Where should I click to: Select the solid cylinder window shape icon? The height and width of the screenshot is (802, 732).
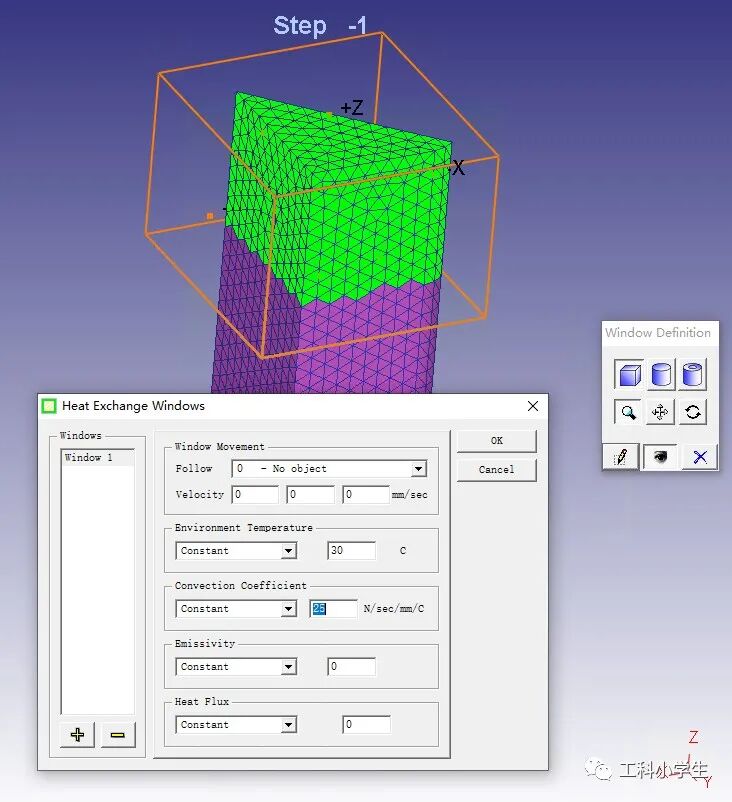(x=661, y=374)
